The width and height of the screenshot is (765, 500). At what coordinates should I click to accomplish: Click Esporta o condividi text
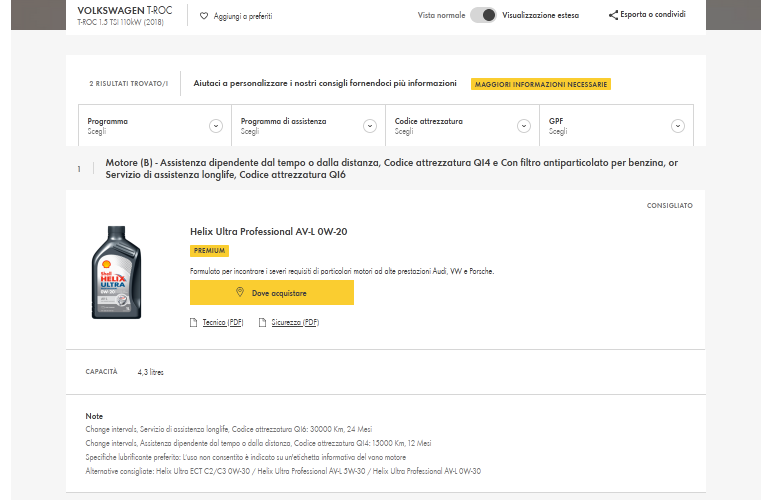coord(653,15)
